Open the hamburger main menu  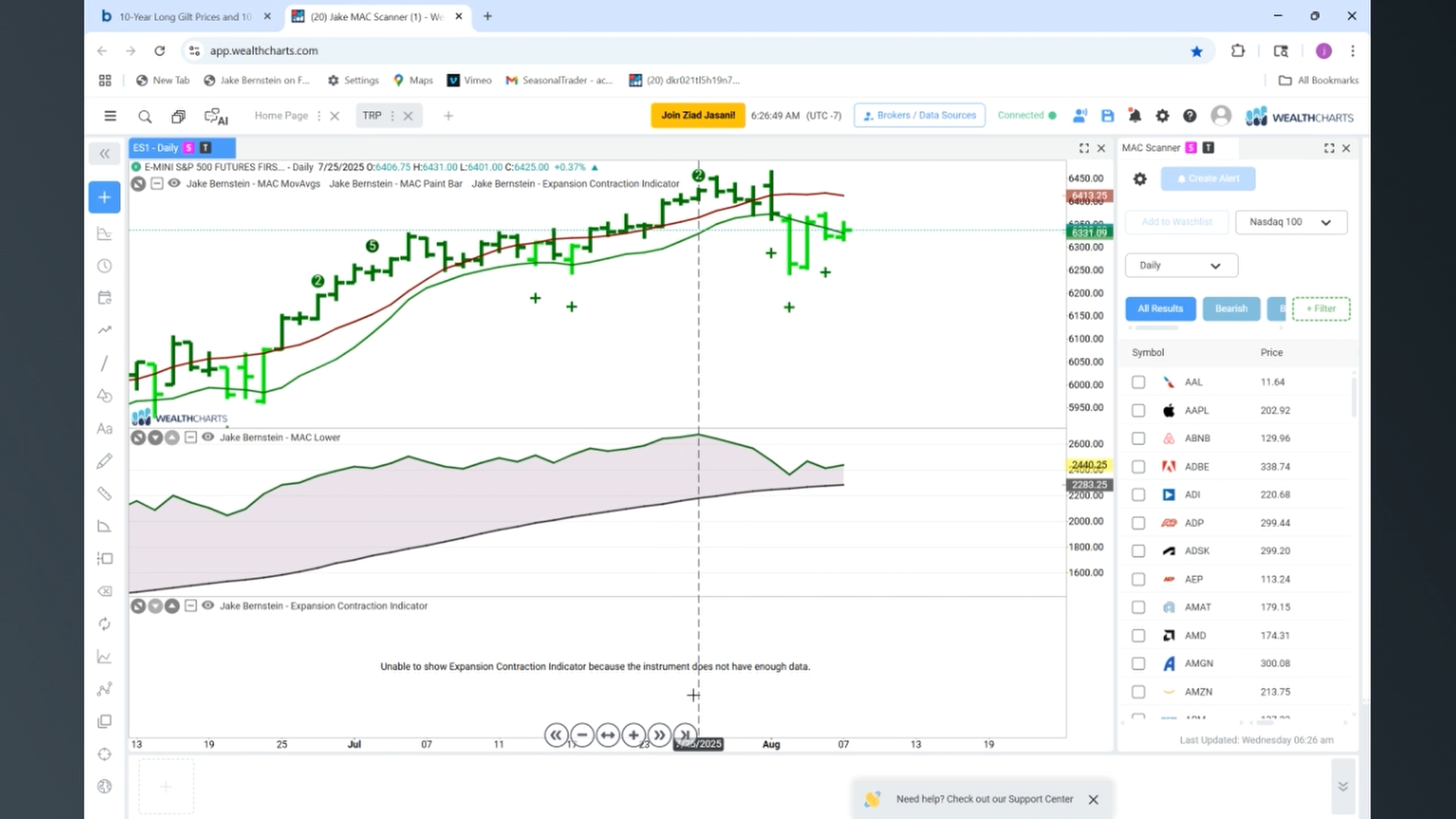(110, 116)
